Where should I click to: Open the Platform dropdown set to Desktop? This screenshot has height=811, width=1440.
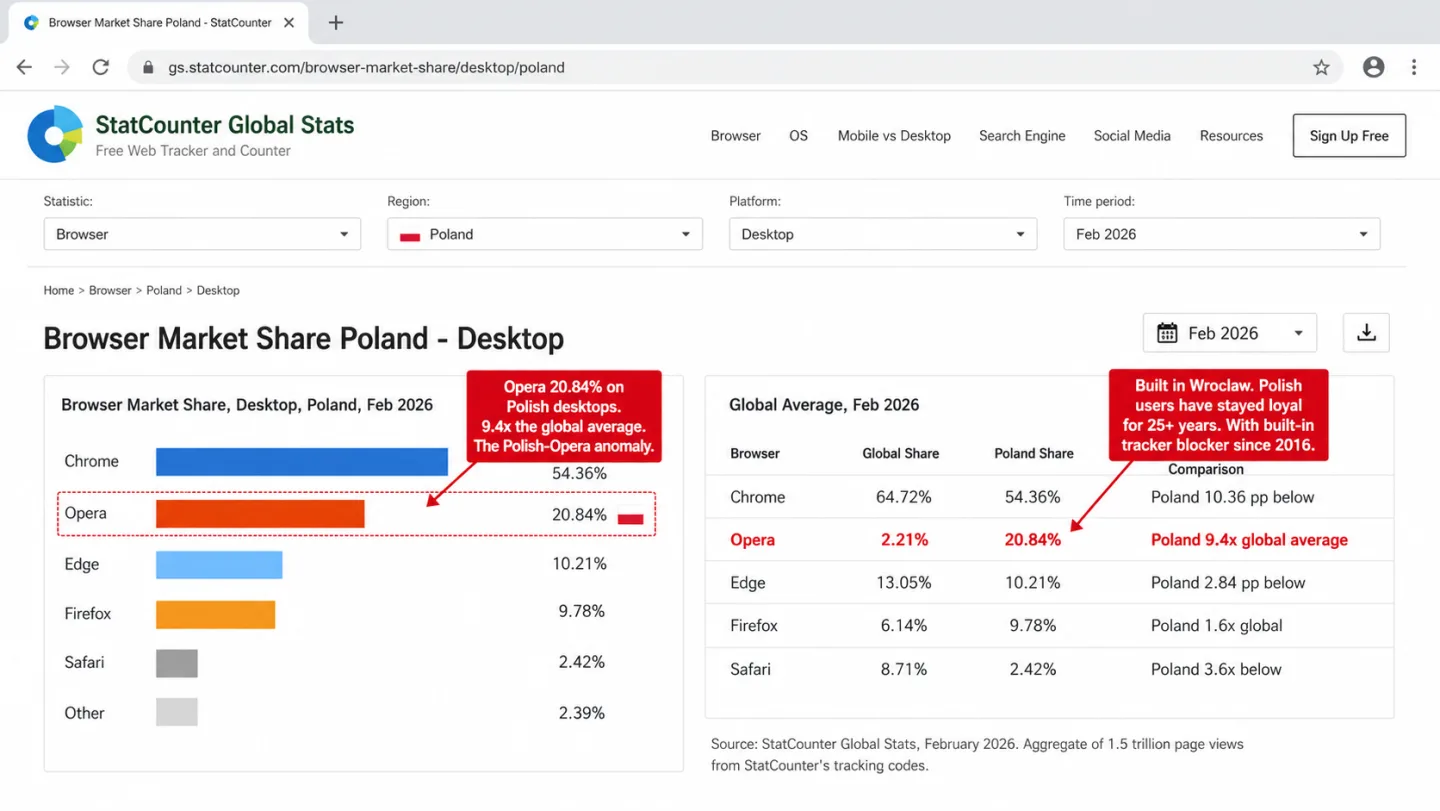(x=883, y=234)
